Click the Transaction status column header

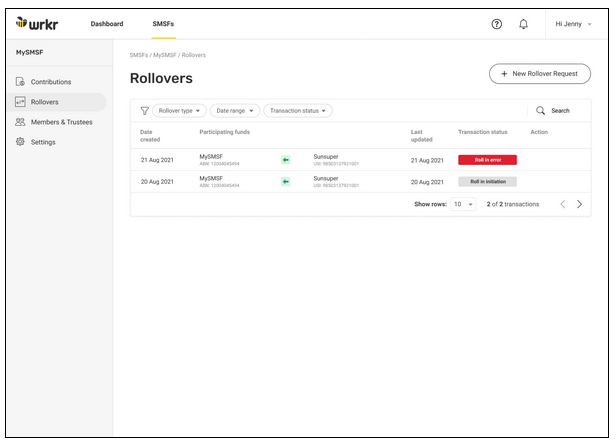click(x=483, y=132)
